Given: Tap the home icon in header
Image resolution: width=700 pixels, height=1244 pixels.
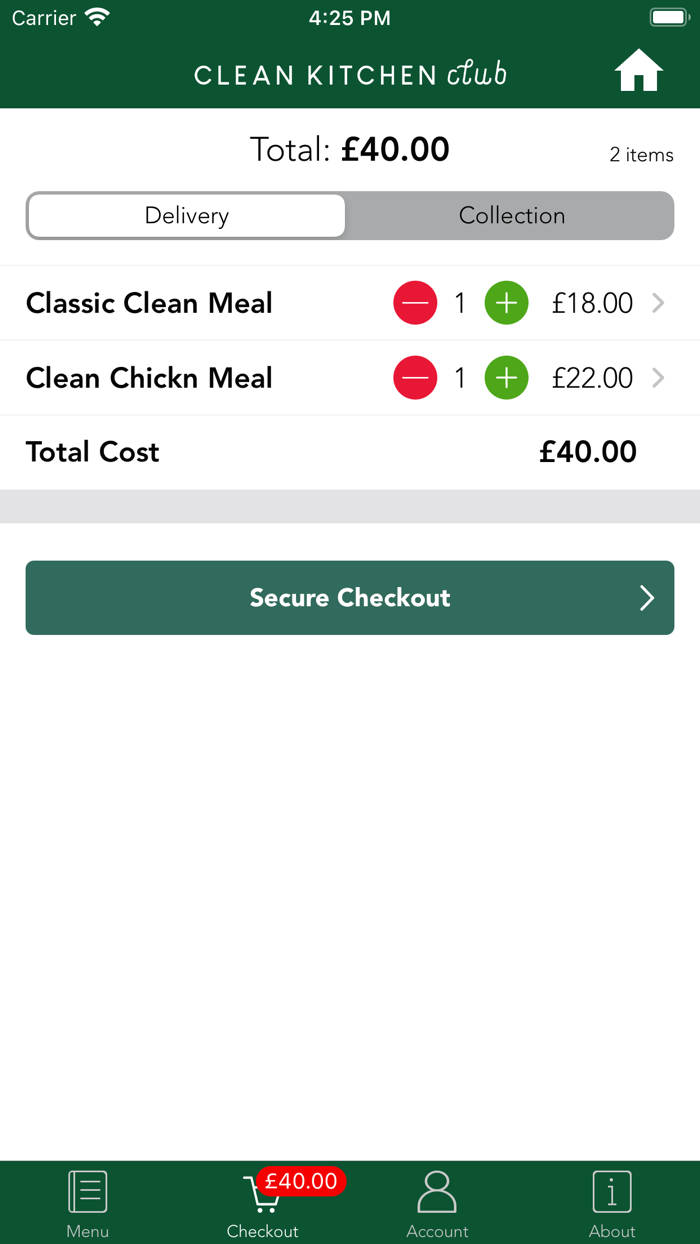Looking at the screenshot, I should (638, 72).
